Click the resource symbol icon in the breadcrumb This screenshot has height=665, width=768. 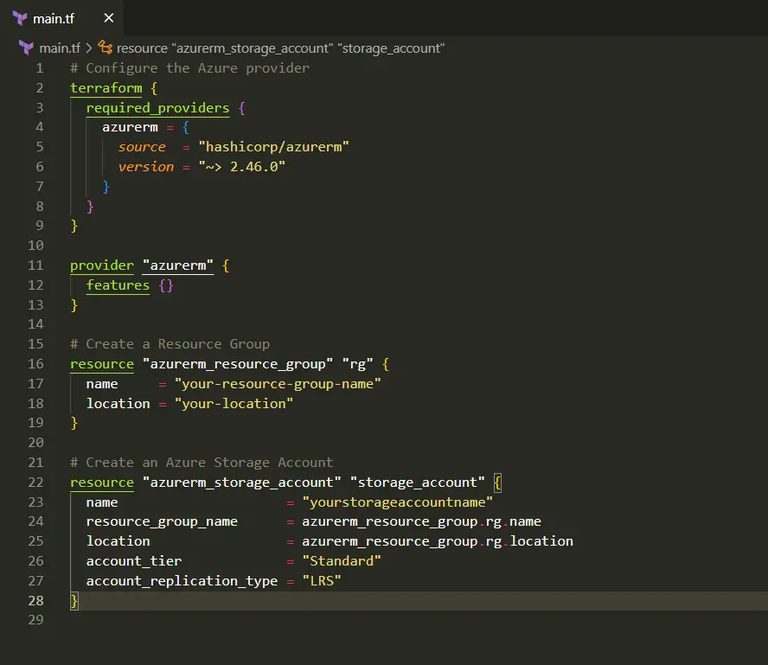click(x=105, y=47)
